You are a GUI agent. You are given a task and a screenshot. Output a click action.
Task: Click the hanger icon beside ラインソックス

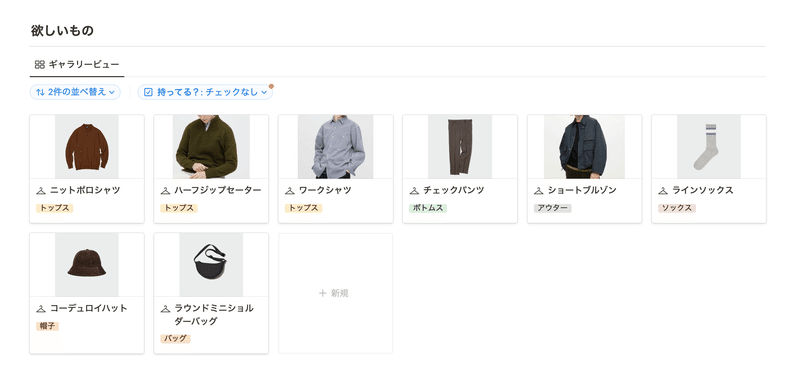tap(663, 191)
